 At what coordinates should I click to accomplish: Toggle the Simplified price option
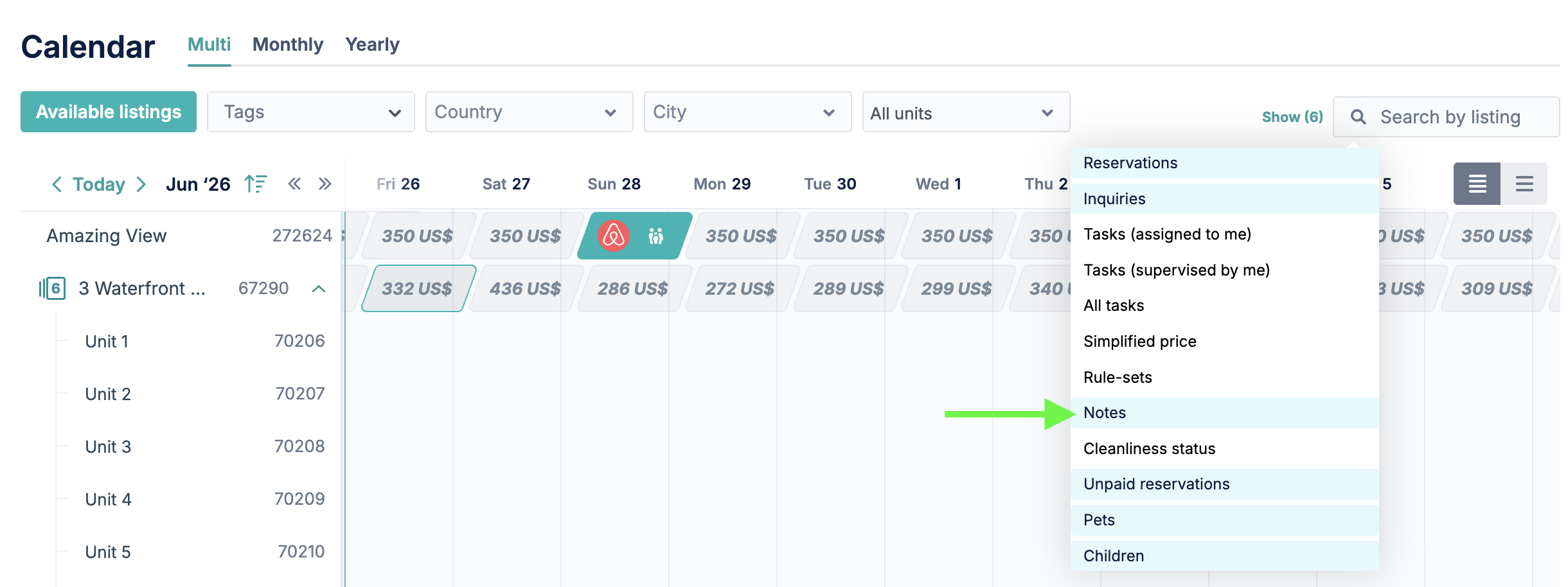tap(1225, 341)
